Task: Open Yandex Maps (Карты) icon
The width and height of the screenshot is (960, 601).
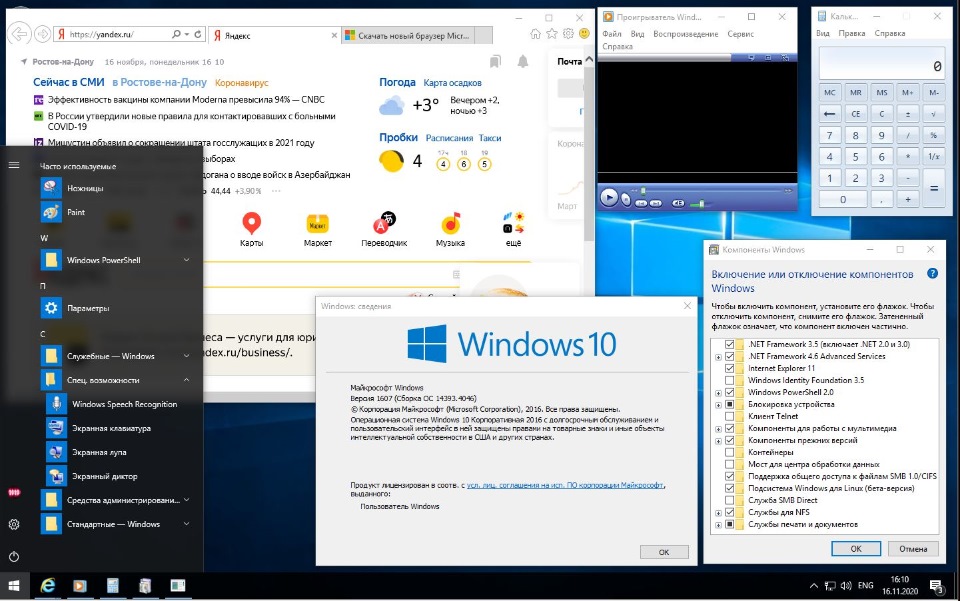Action: 252,230
